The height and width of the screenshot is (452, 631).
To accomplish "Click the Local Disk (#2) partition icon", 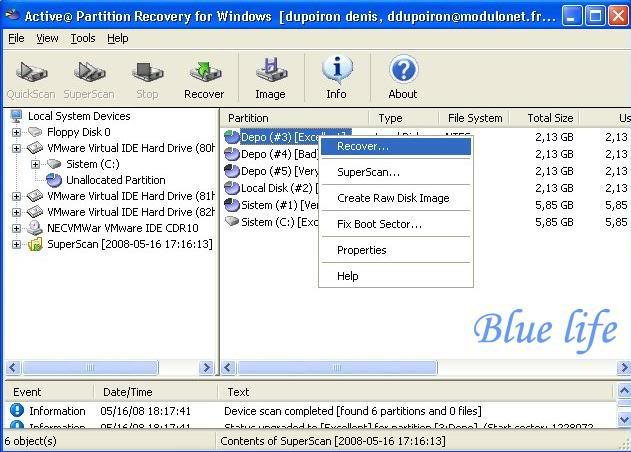I will (x=232, y=188).
